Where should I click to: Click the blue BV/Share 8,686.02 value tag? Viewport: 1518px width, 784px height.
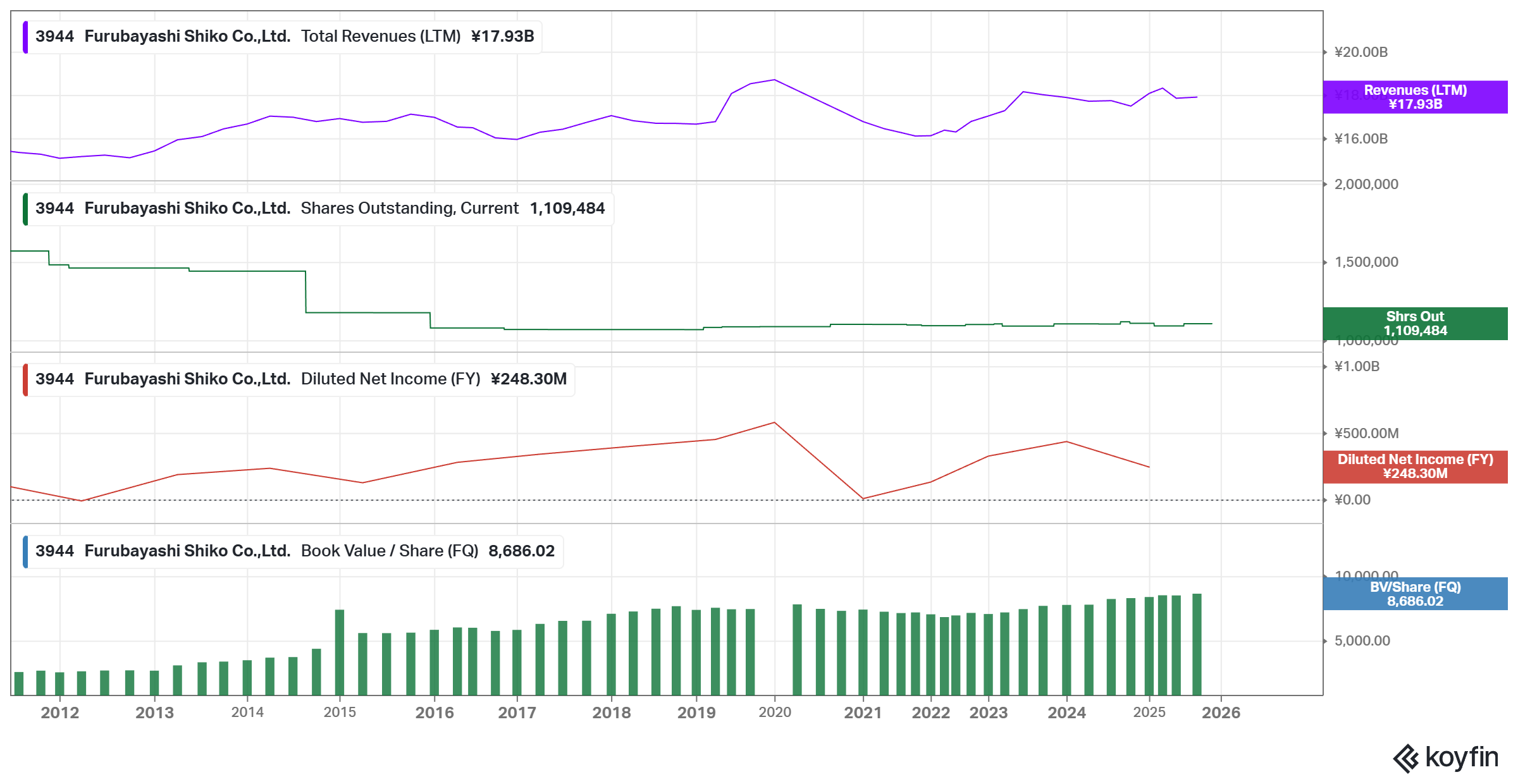(x=1415, y=594)
